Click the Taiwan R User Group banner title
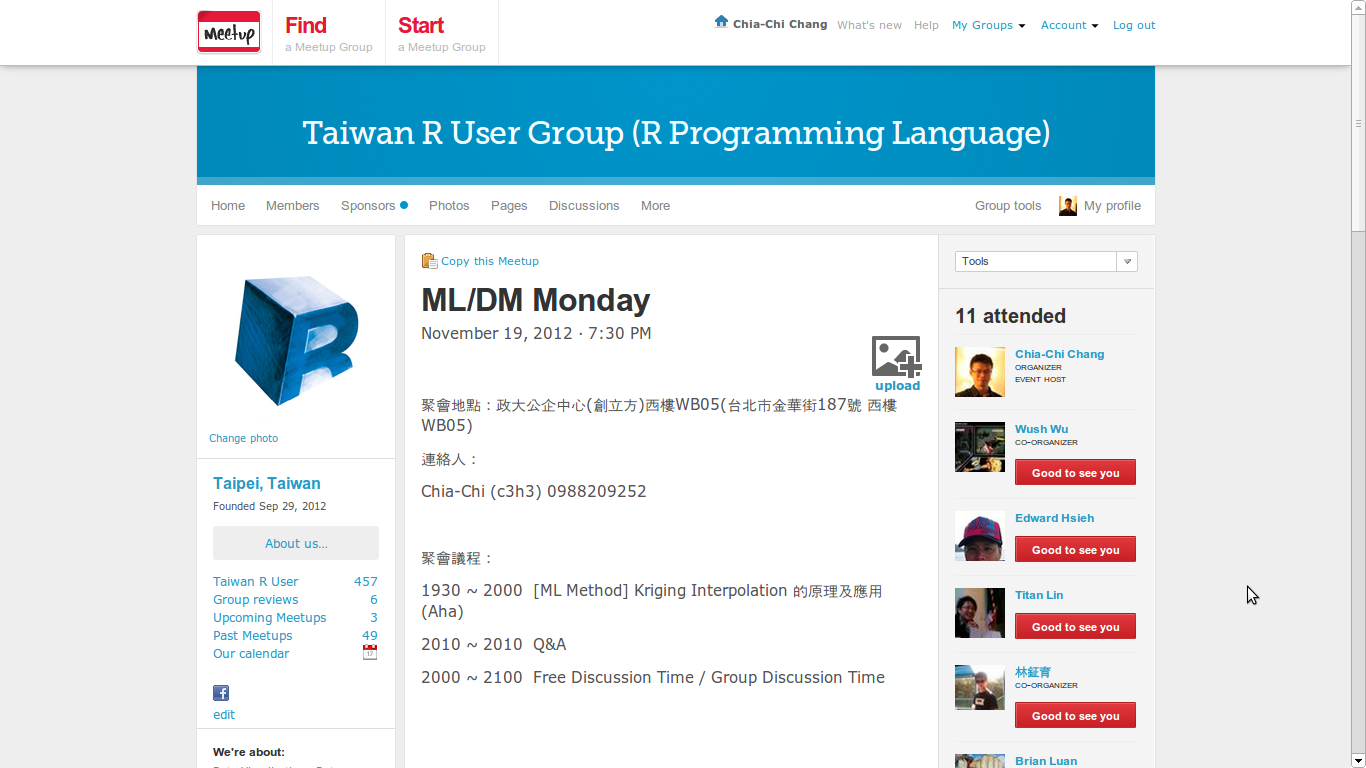 (676, 133)
